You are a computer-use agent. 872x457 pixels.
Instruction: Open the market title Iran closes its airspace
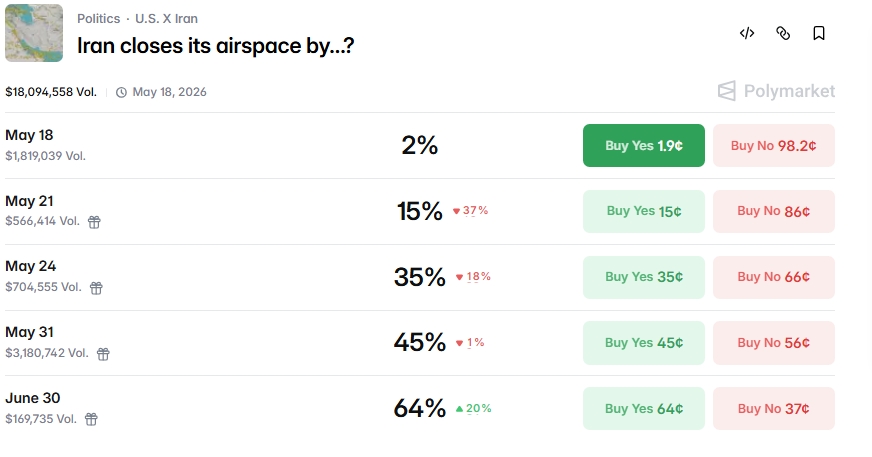point(215,46)
